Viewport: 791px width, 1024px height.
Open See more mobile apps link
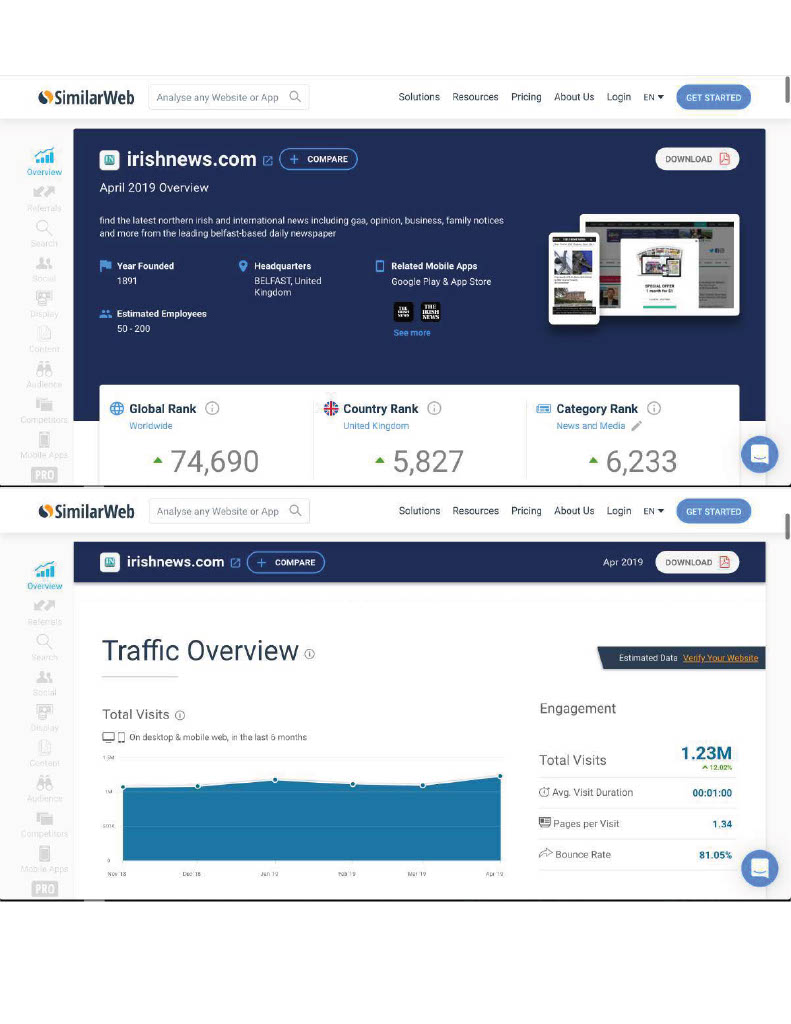point(412,332)
